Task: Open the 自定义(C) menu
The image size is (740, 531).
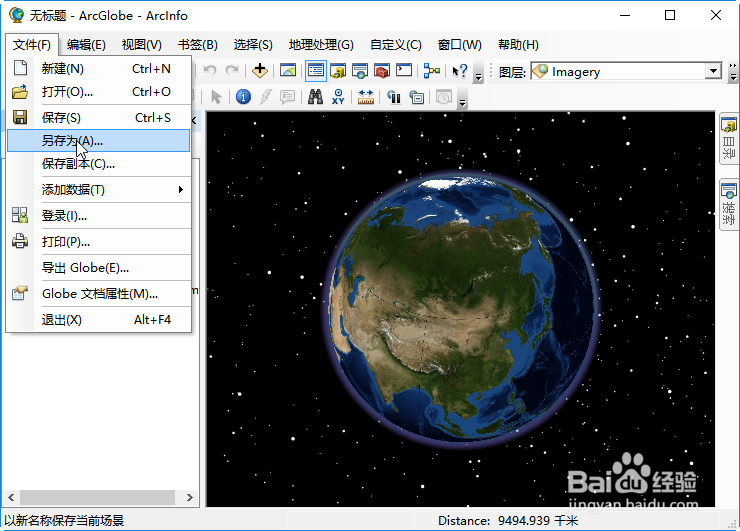Action: [395, 45]
